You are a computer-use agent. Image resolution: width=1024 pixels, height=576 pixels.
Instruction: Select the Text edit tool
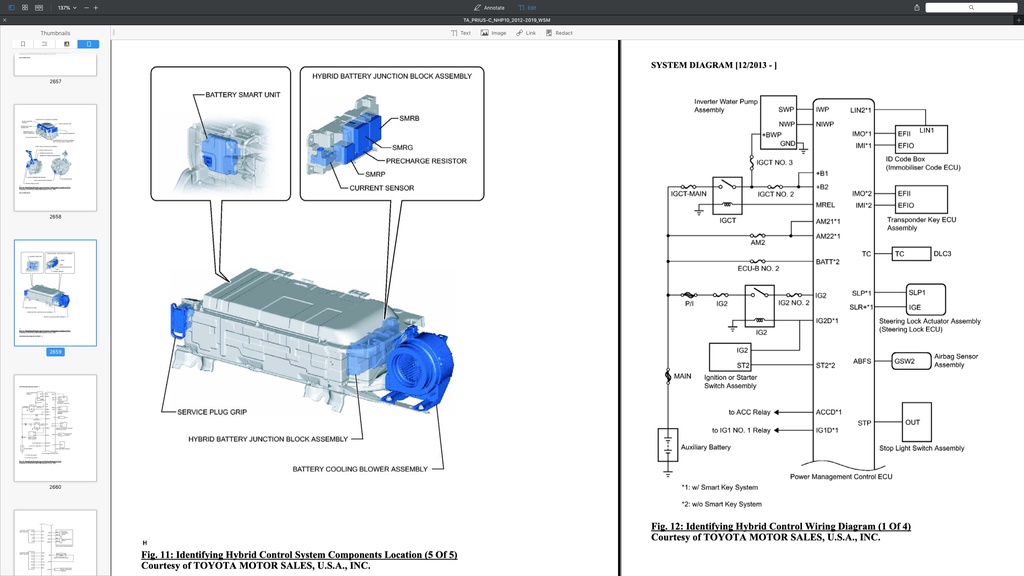click(x=460, y=33)
